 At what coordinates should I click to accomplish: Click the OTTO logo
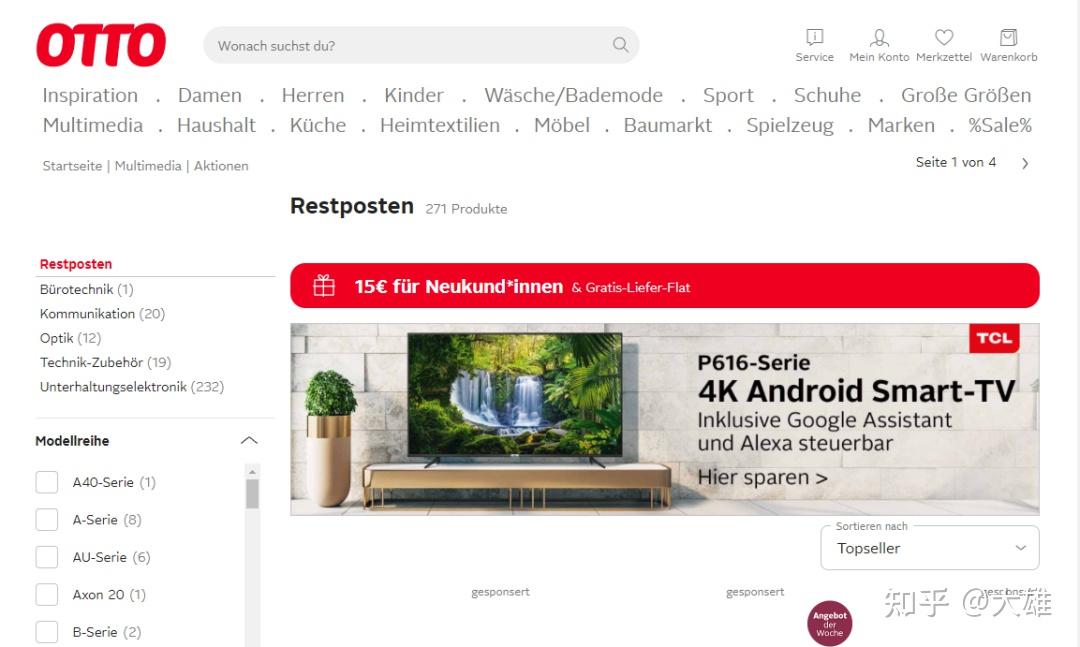pyautogui.click(x=101, y=45)
